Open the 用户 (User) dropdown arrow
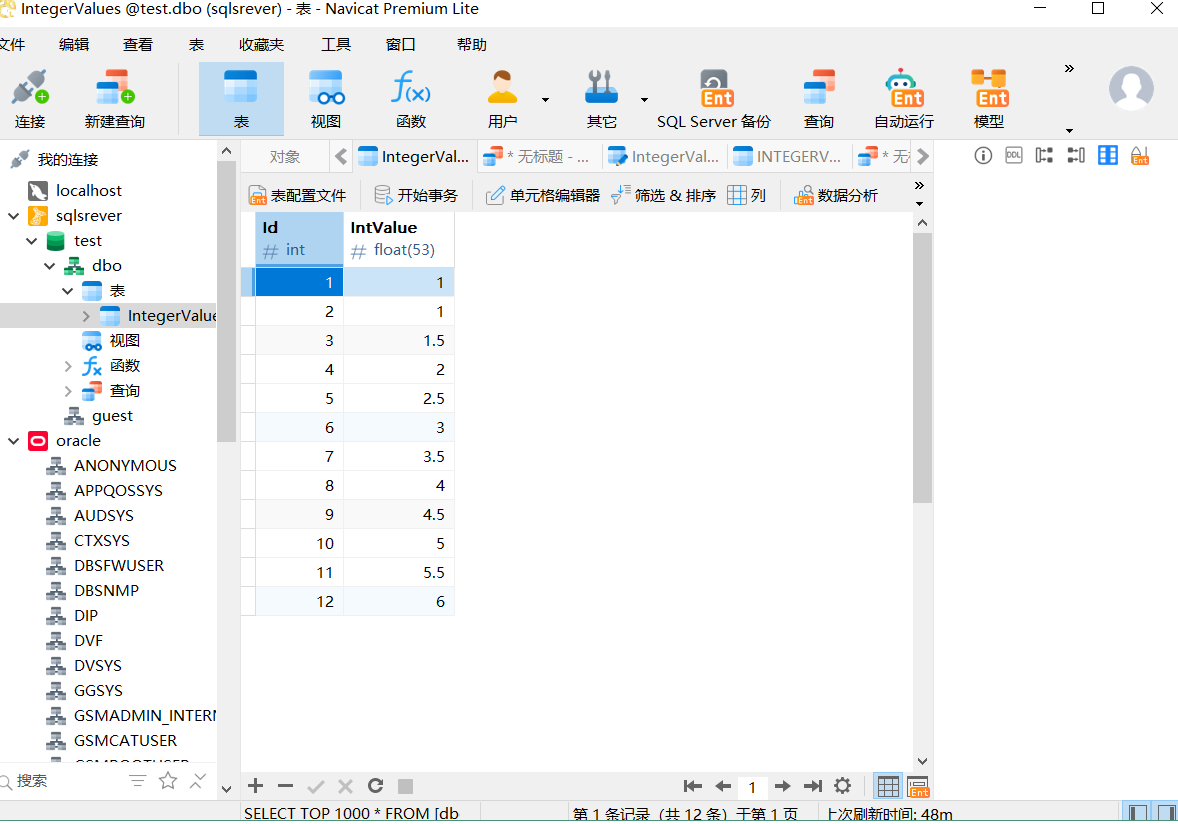This screenshot has width=1178, height=824. (545, 99)
